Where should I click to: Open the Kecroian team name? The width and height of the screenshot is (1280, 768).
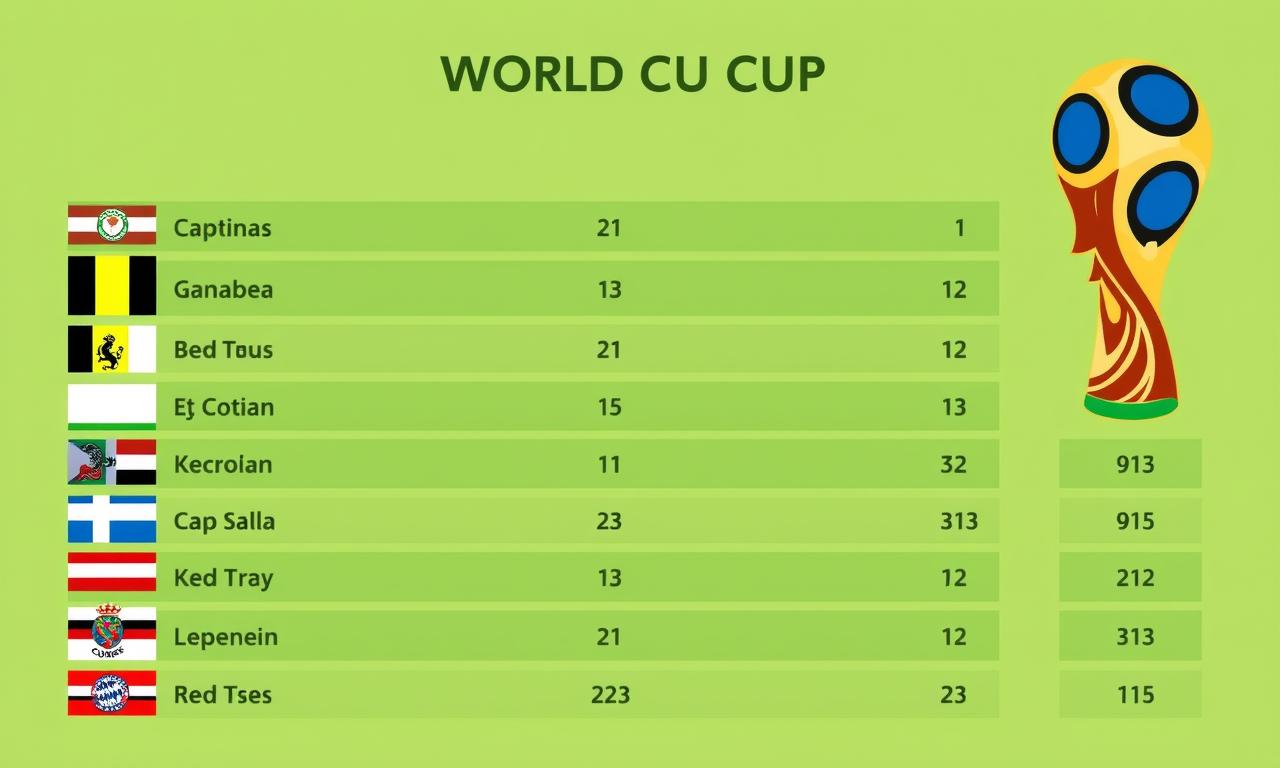tap(223, 464)
